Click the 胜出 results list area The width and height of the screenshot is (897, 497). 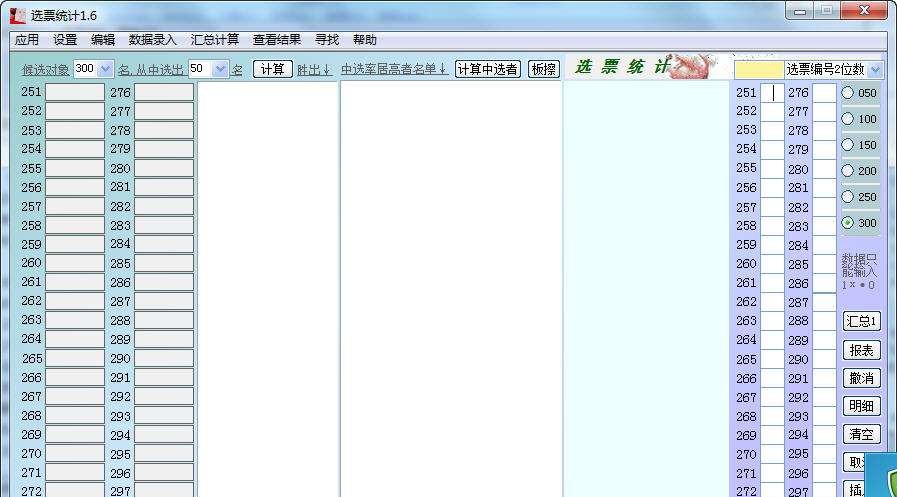268,289
